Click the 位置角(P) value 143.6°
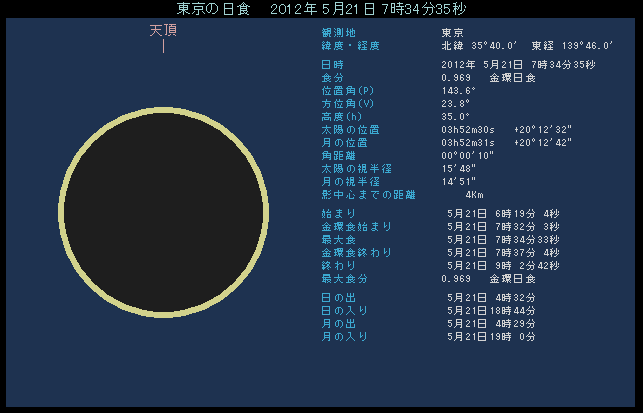643x413 pixels. pyautogui.click(x=459, y=91)
